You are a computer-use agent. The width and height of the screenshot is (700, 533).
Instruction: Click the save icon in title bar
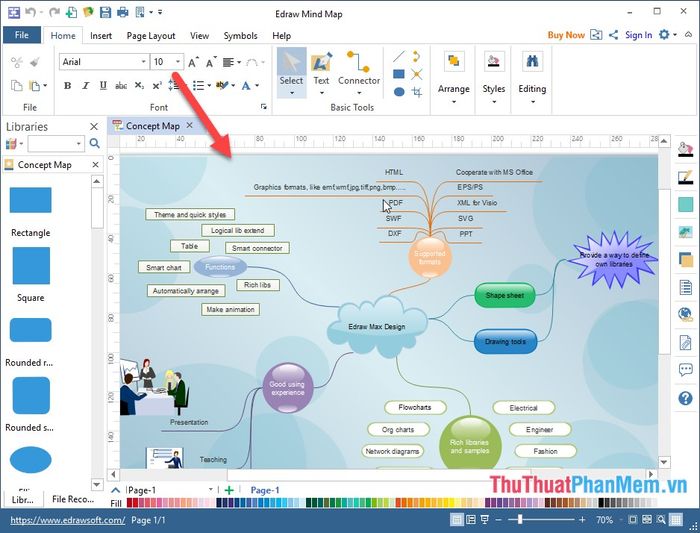105,12
